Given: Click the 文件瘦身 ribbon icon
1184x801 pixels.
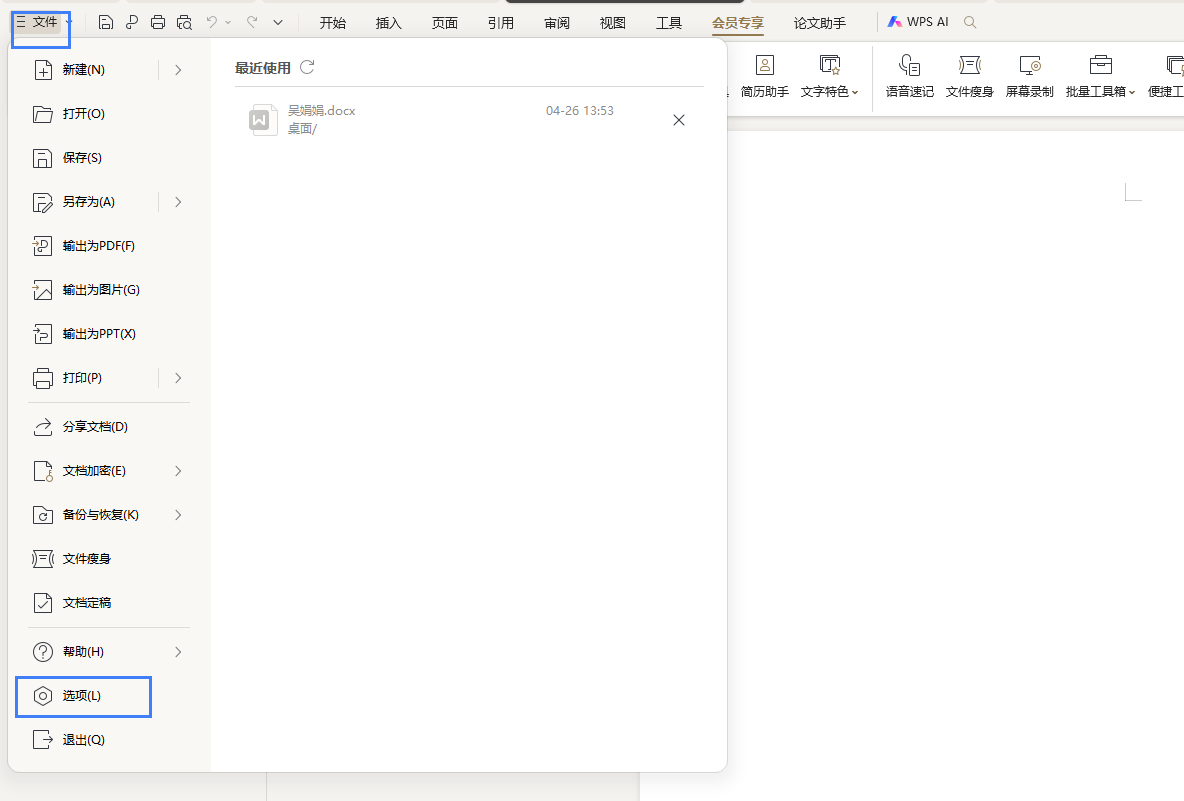Looking at the screenshot, I should tap(970, 76).
